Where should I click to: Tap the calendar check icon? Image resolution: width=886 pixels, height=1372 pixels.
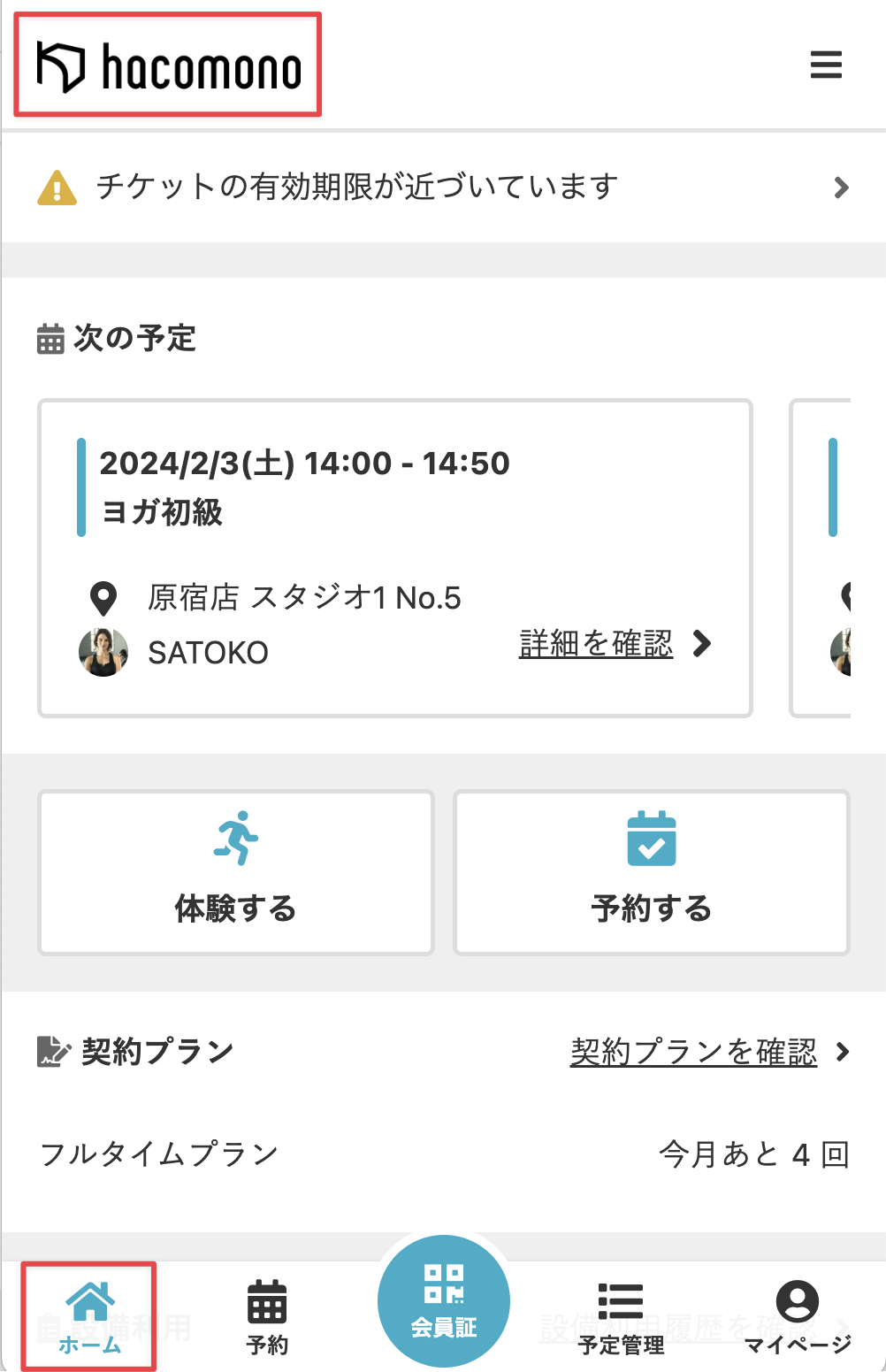coord(652,839)
